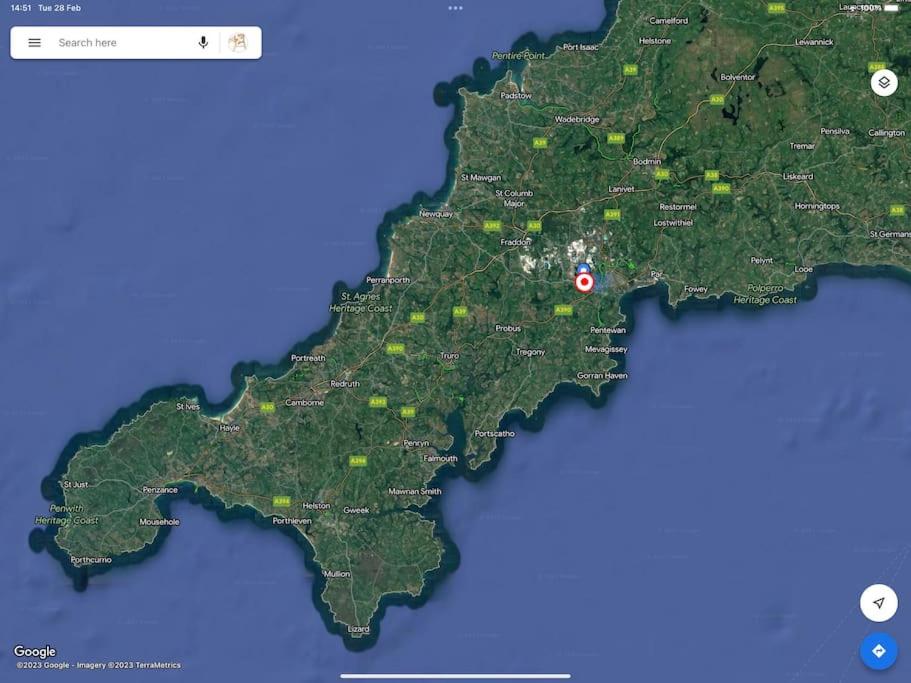Select the St Ives label

click(188, 407)
